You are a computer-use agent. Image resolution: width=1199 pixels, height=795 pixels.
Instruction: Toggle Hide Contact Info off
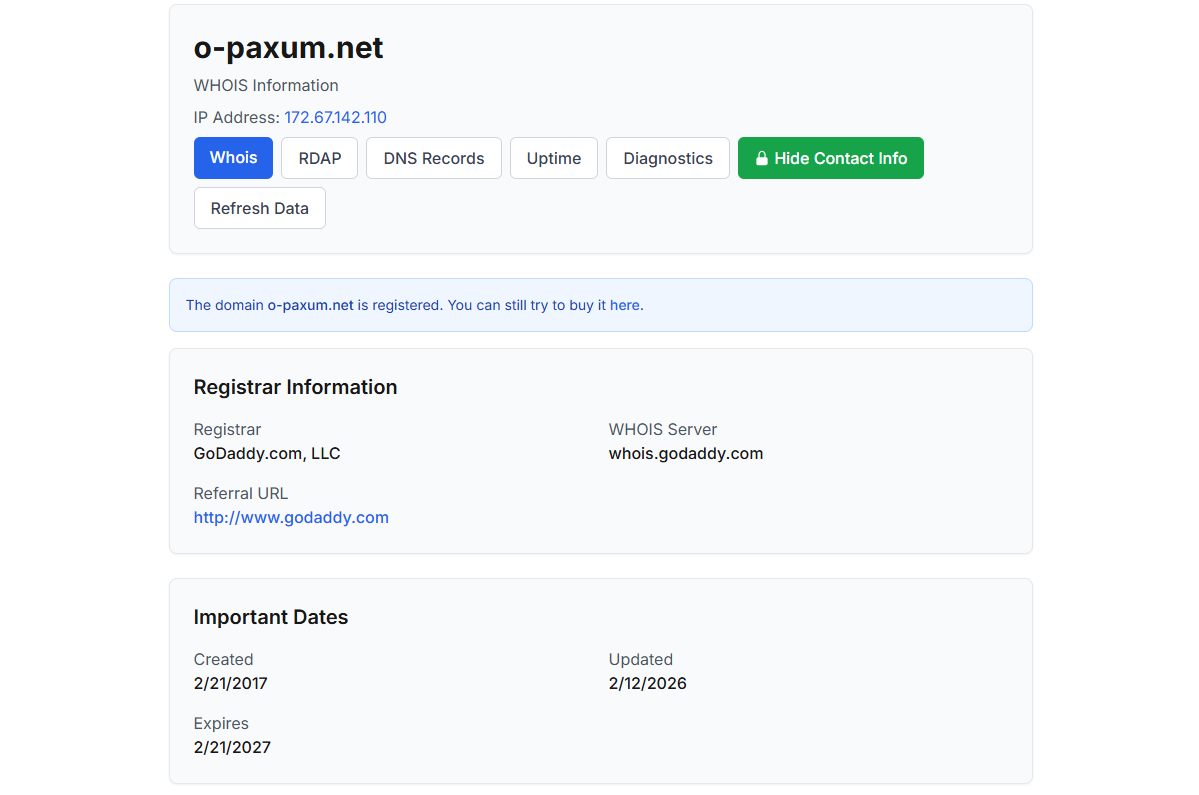830,158
